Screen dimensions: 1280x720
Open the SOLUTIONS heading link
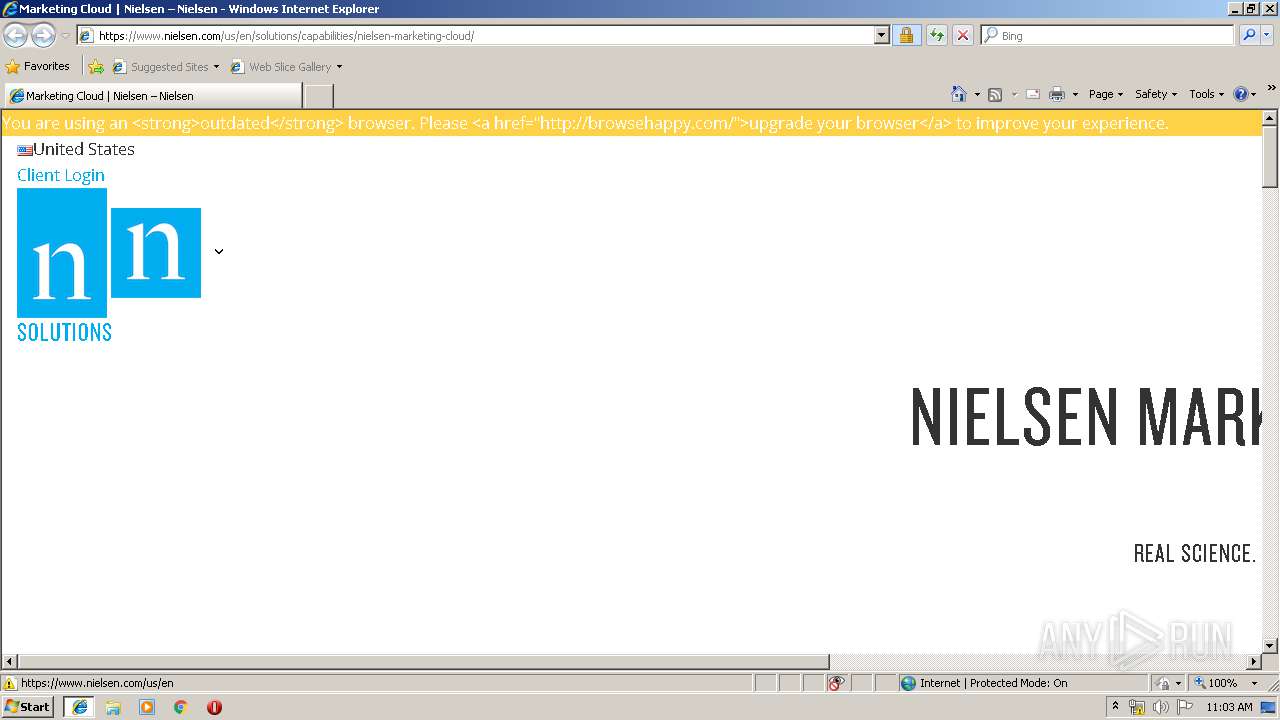click(x=64, y=332)
